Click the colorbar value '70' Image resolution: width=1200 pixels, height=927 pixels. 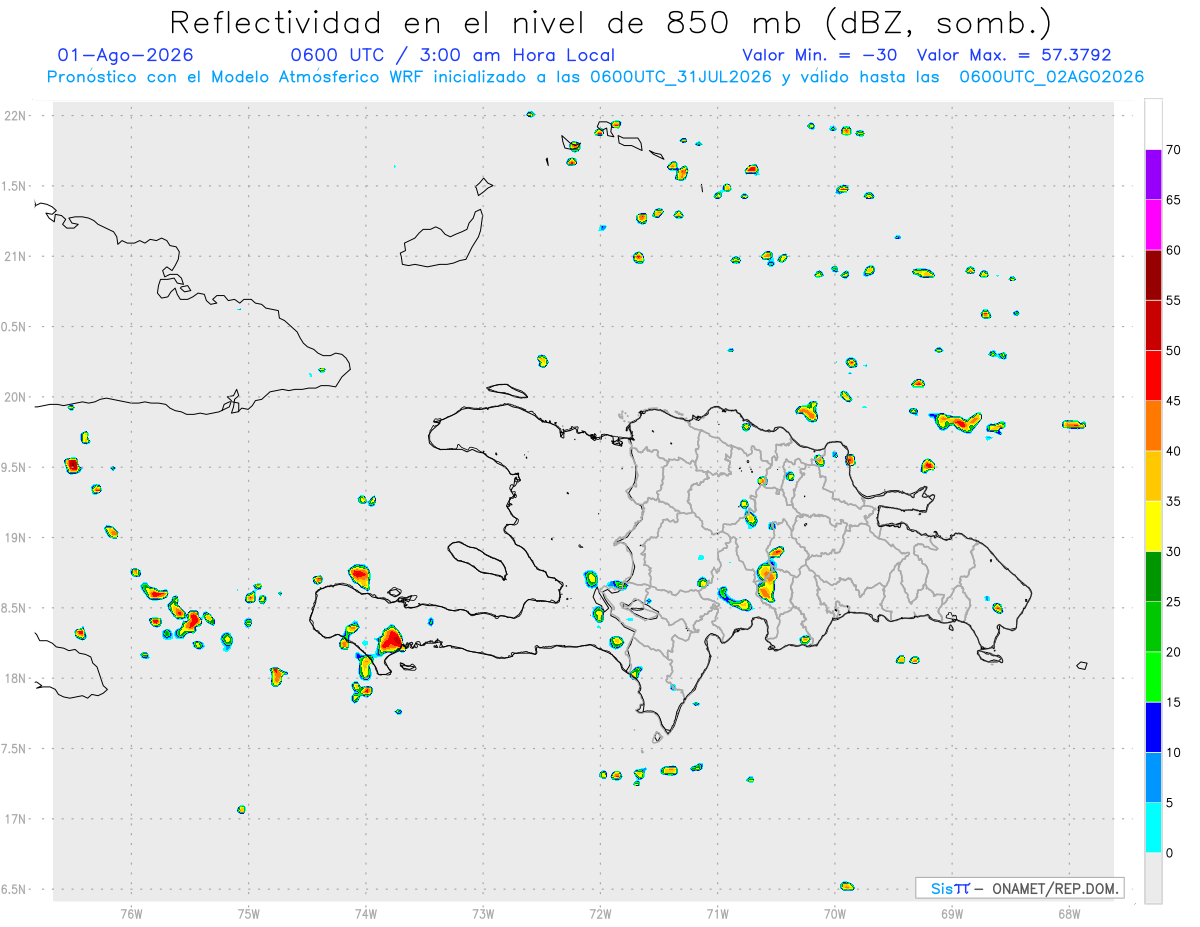1173,150
